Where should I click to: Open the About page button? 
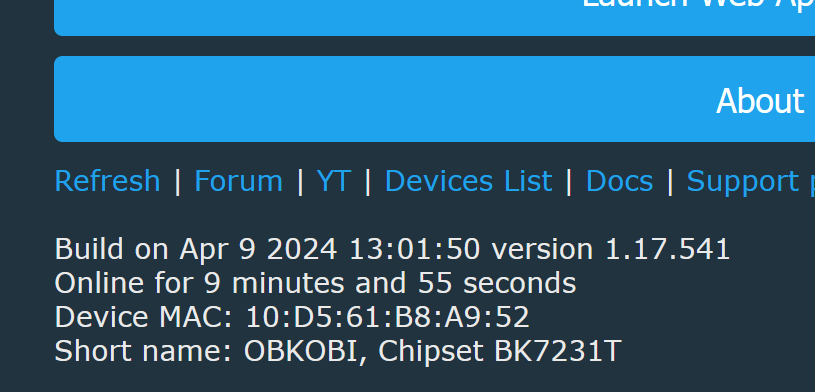(435, 99)
